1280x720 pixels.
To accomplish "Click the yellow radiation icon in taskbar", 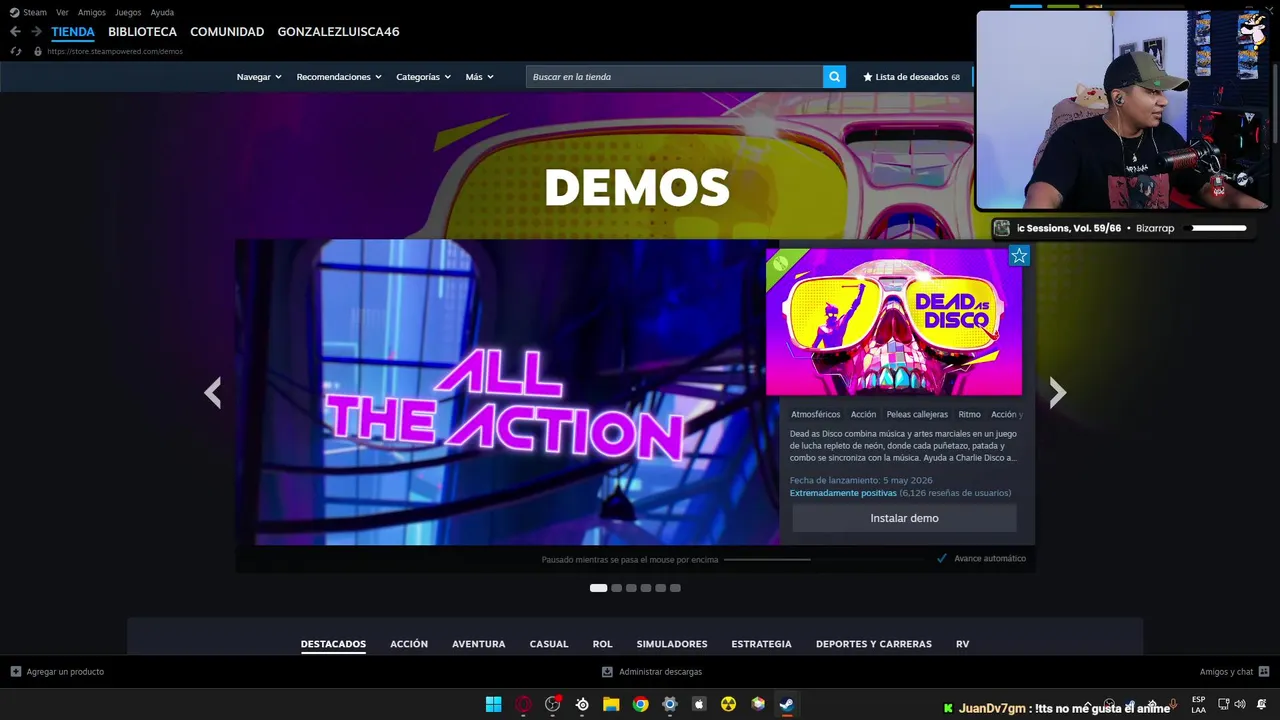I will (x=728, y=704).
